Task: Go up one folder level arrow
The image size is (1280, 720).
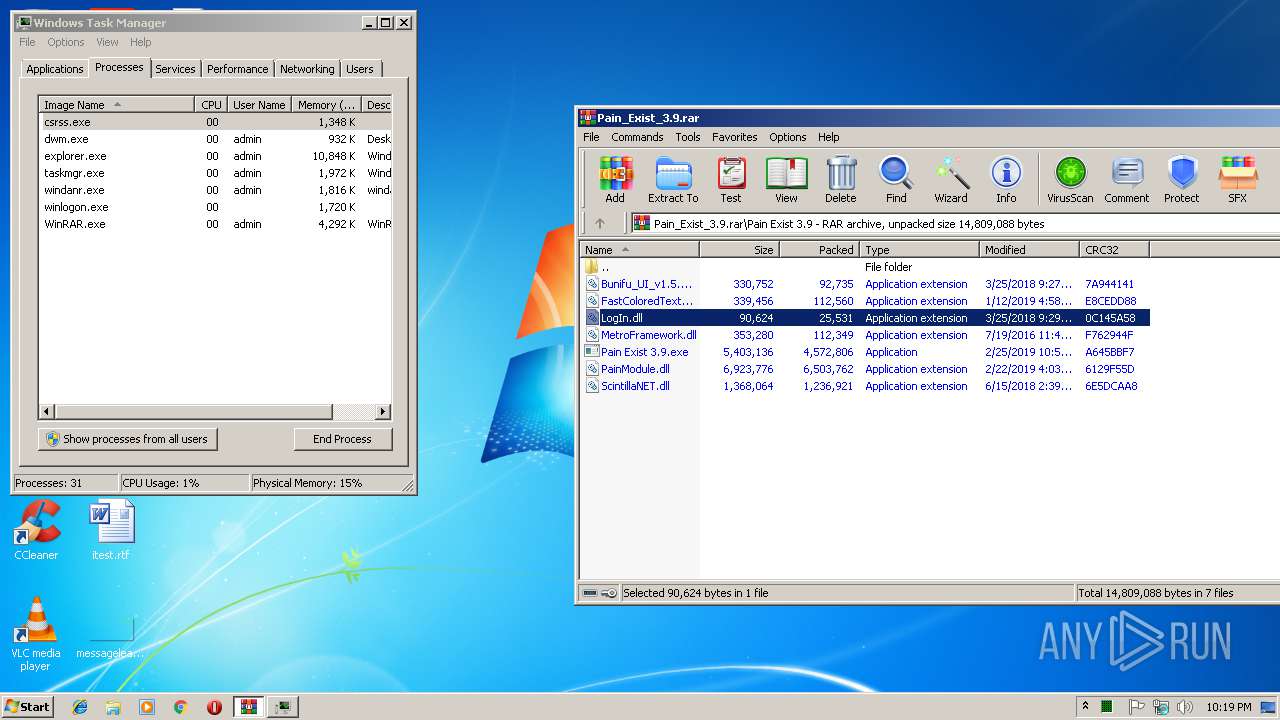Action: [600, 224]
